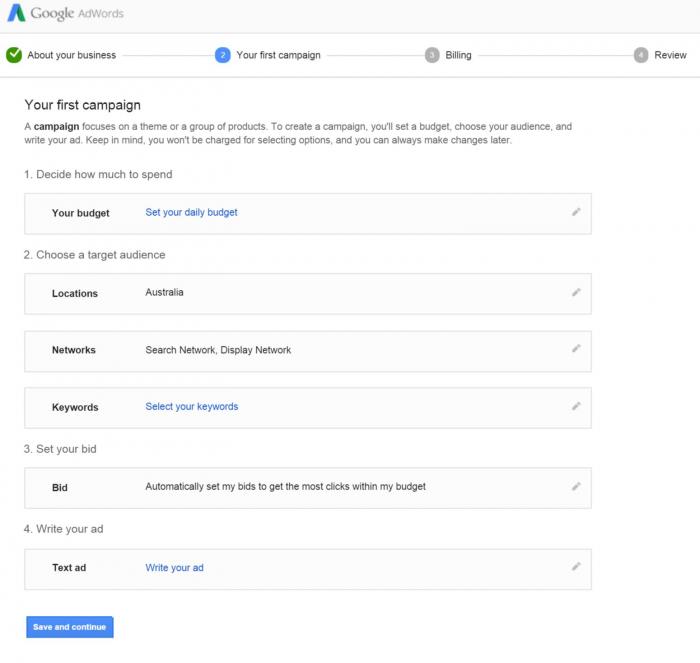Click the Your first campaign page title
This screenshot has height=663, width=700.
point(83,105)
